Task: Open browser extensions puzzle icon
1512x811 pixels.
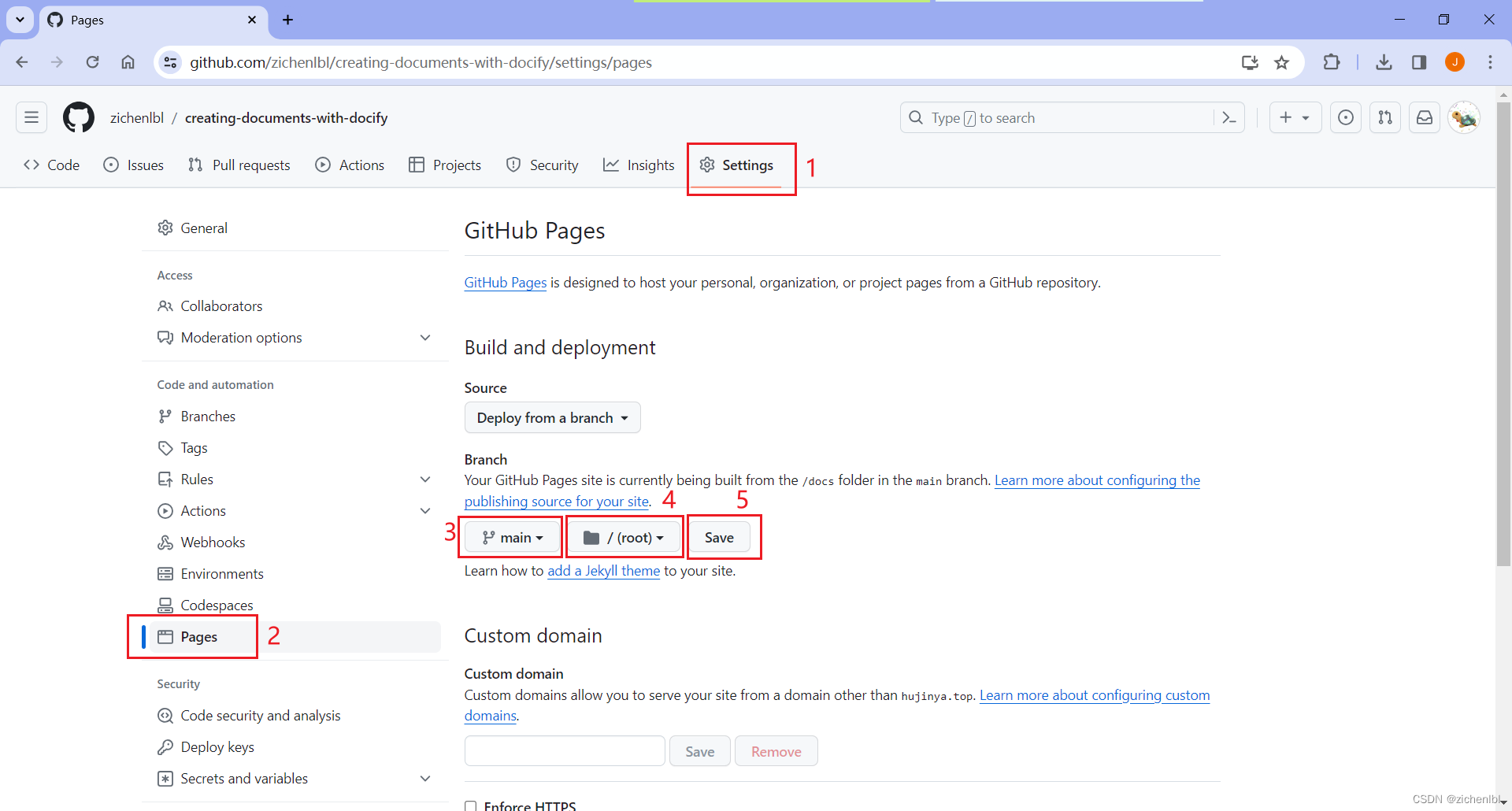Action: coord(1332,62)
